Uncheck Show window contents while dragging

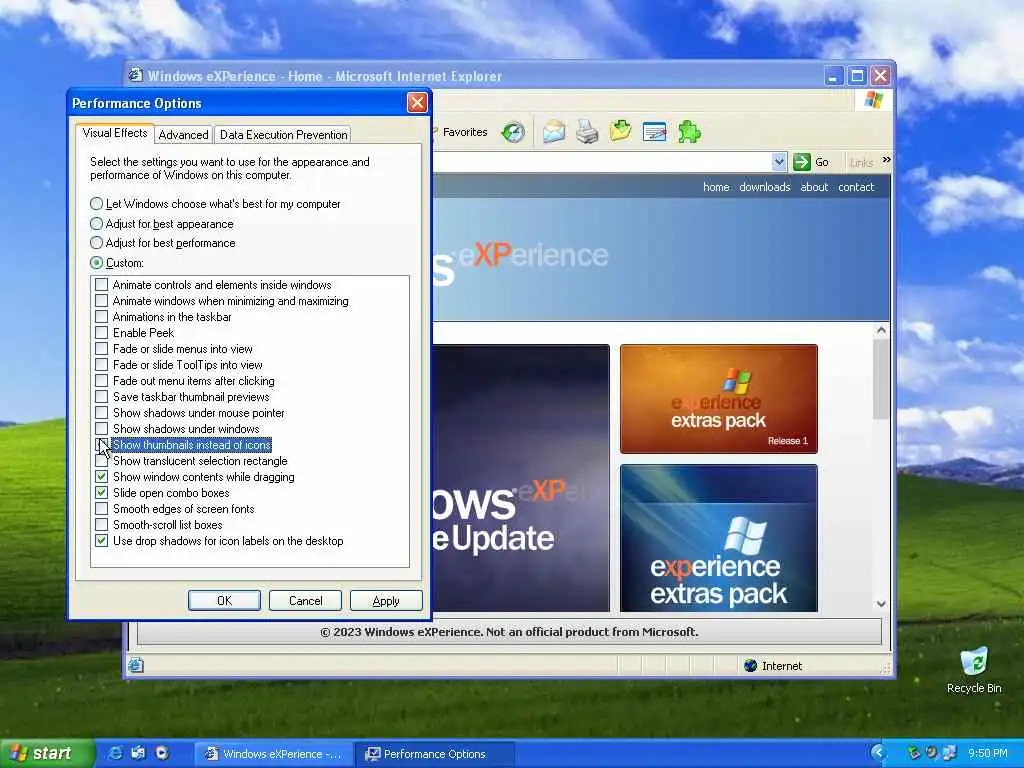pyautogui.click(x=102, y=477)
